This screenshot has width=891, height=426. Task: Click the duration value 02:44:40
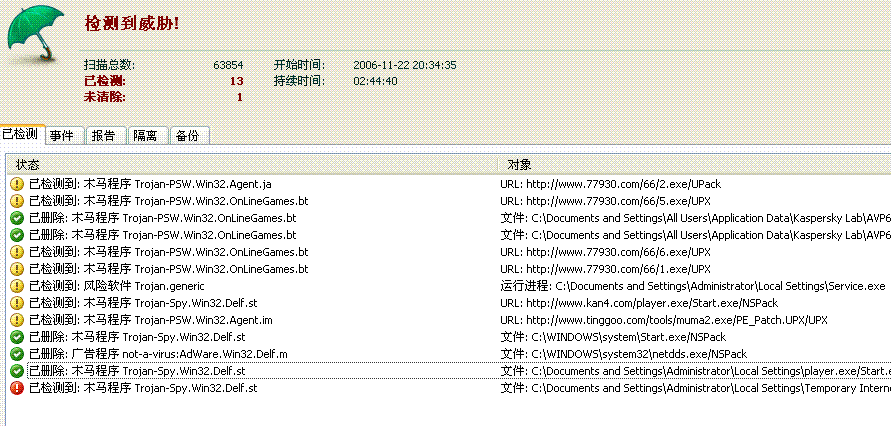[x=375, y=81]
